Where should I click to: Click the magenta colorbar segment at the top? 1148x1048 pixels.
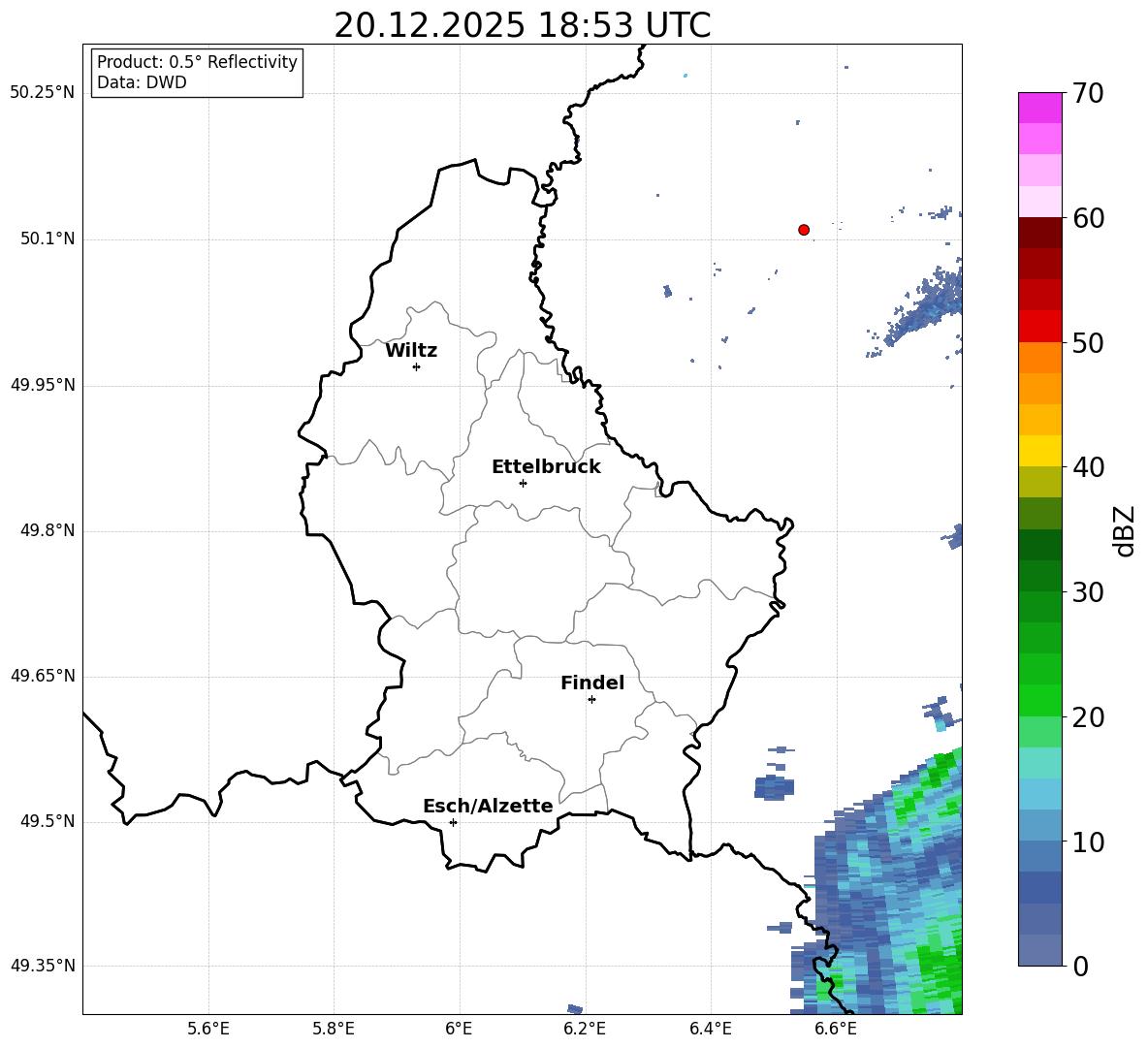(x=1040, y=109)
